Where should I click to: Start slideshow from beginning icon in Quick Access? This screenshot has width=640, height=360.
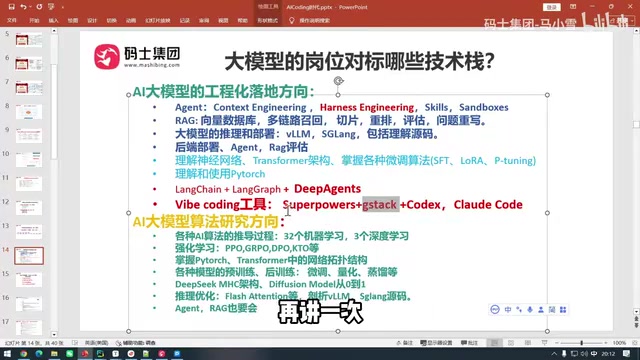[x=51, y=7]
